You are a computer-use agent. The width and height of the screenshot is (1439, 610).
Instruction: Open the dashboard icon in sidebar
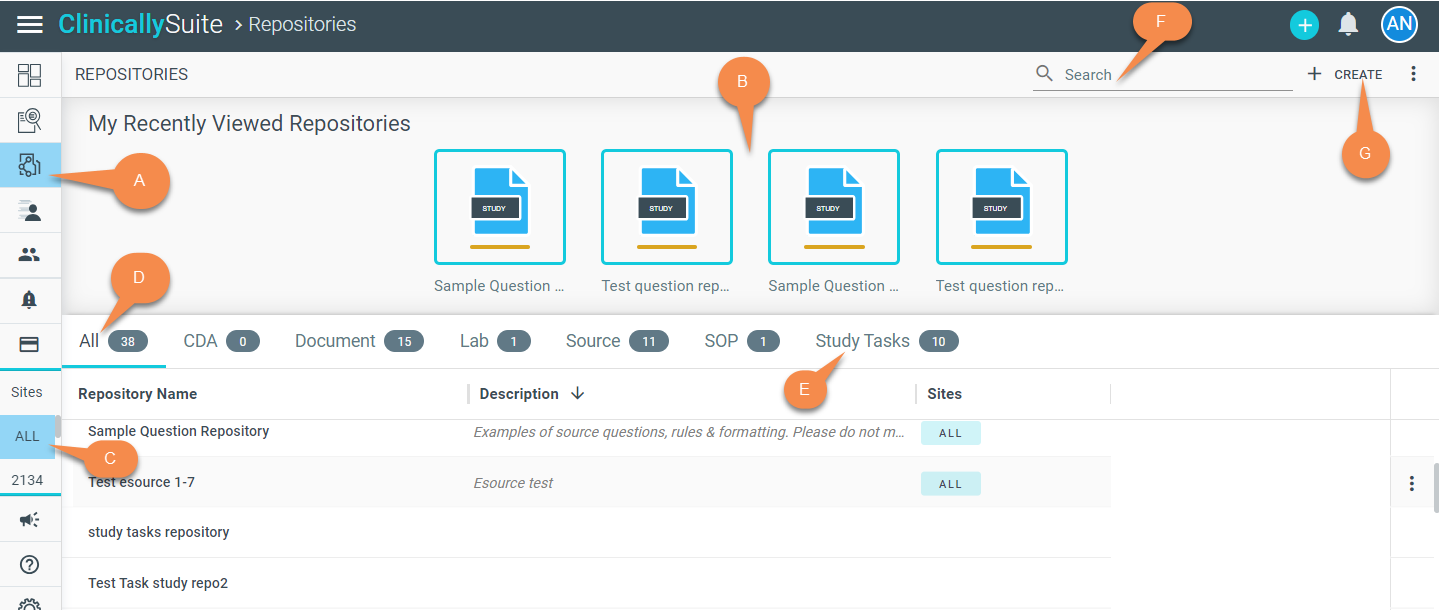[30, 75]
